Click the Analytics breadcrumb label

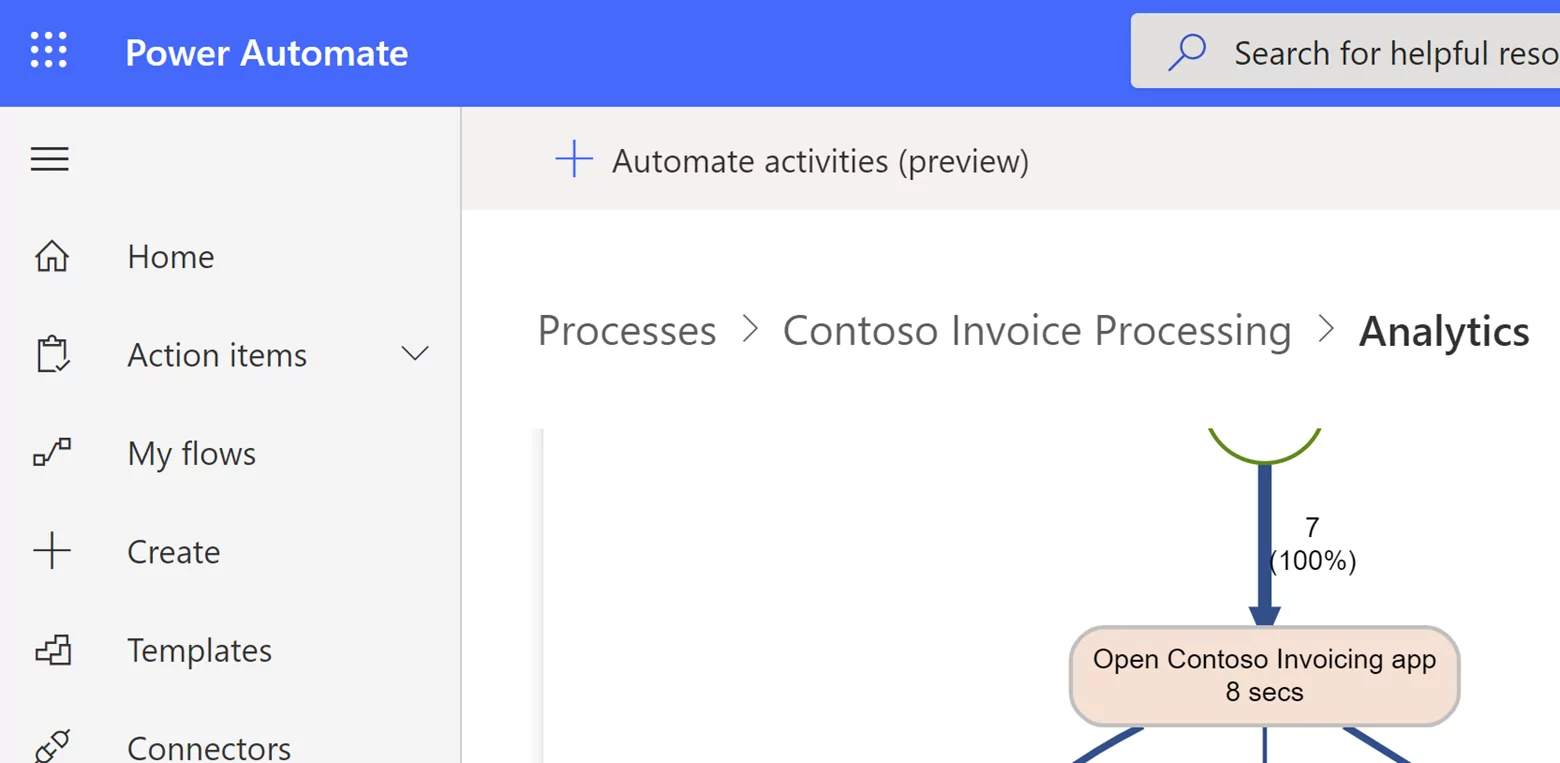coord(1444,332)
